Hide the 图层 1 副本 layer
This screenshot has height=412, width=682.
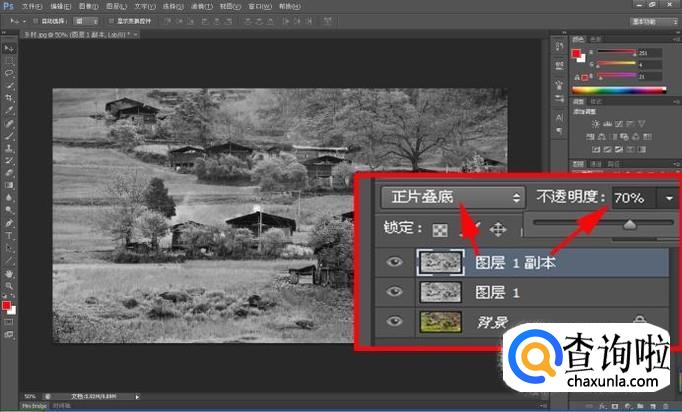[395, 264]
